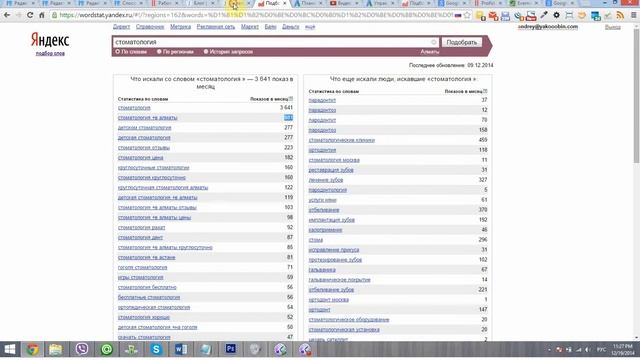Open the Алматы region selector

tap(429, 52)
